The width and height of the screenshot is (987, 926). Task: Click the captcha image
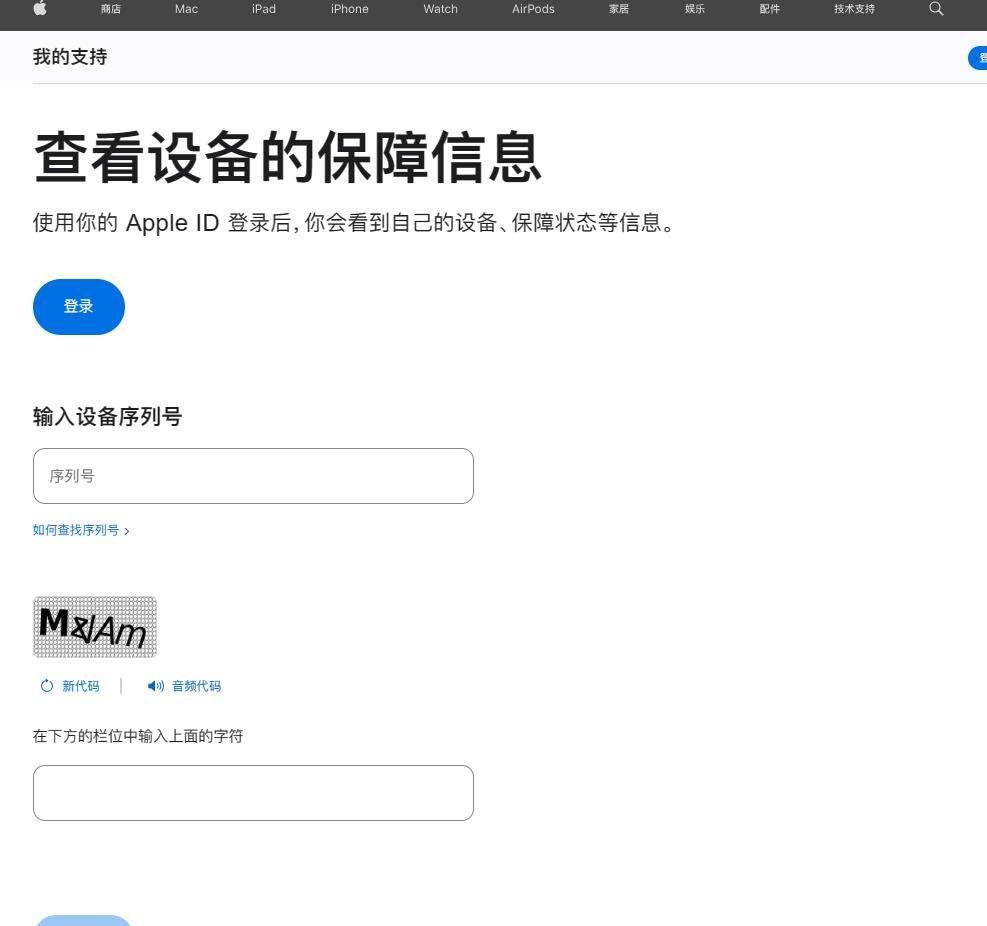pos(94,627)
